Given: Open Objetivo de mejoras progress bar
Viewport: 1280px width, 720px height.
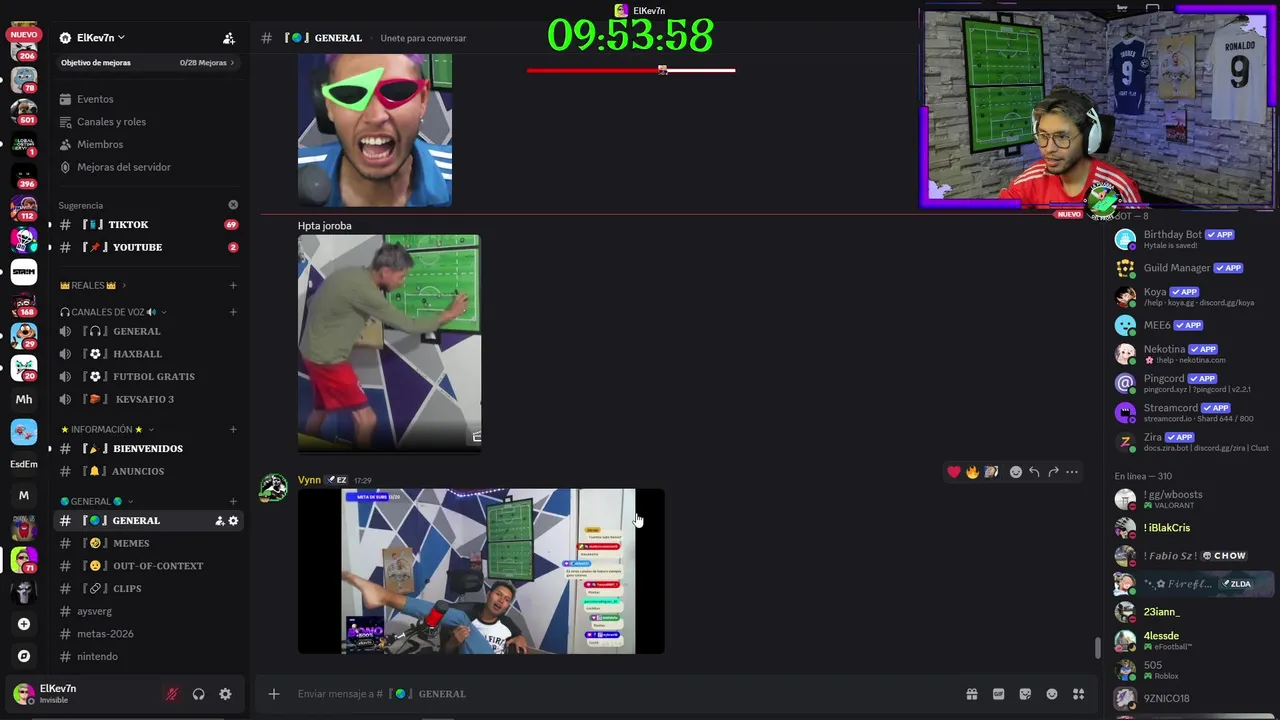Looking at the screenshot, I should click(x=148, y=63).
